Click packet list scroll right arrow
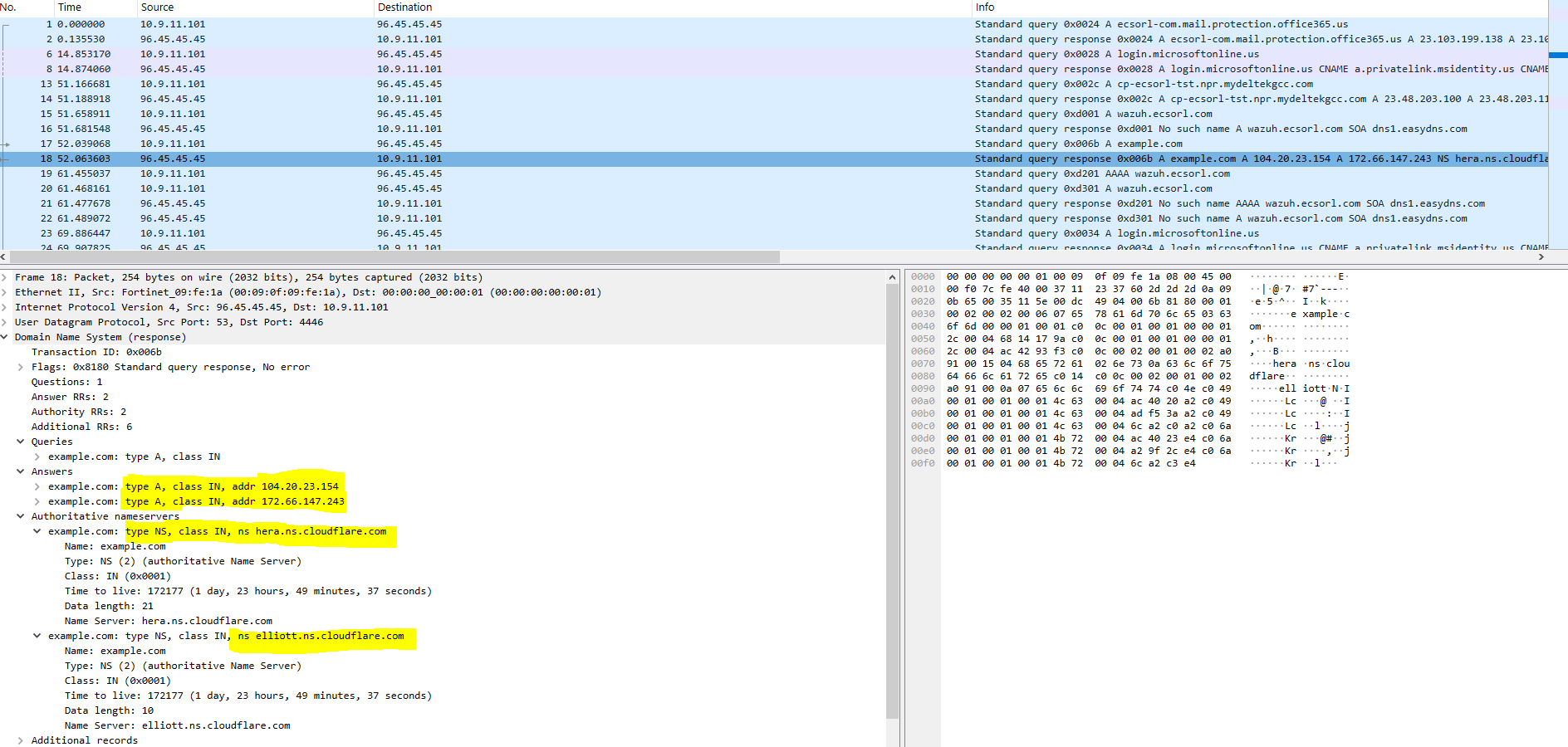 pyautogui.click(x=1541, y=256)
